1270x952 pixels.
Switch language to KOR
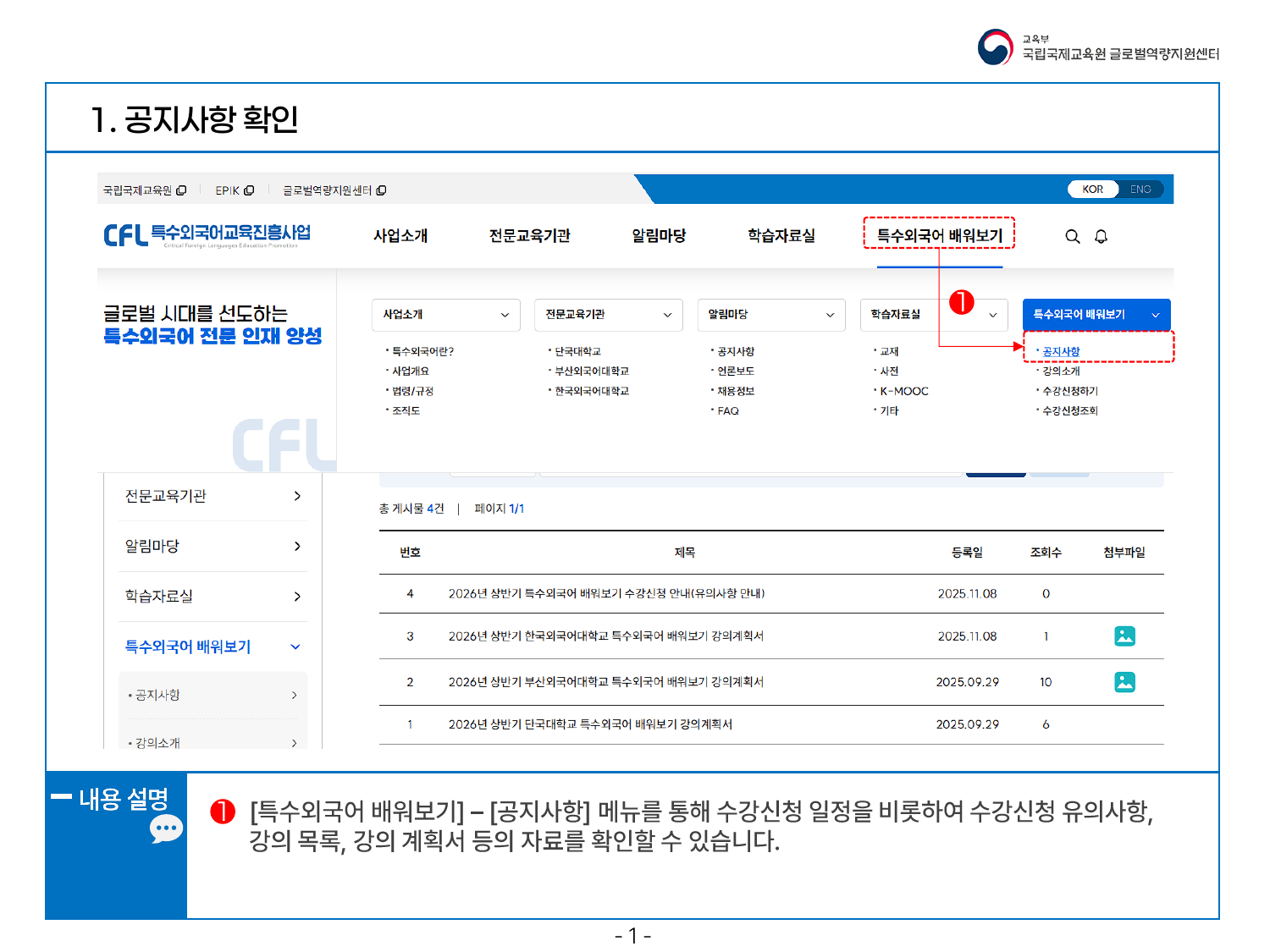pos(1092,190)
